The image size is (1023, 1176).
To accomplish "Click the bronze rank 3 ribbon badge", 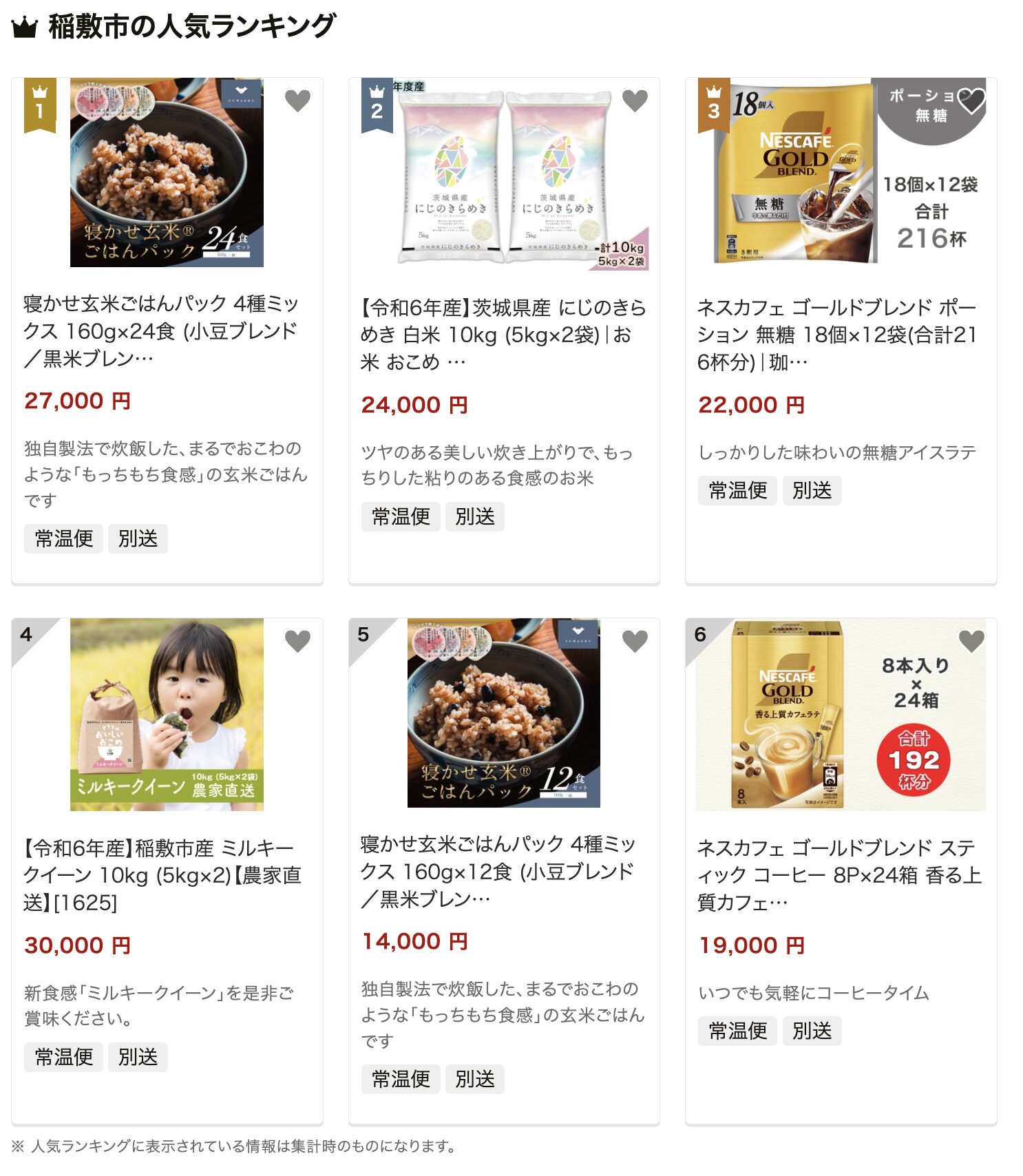I will pos(714,105).
